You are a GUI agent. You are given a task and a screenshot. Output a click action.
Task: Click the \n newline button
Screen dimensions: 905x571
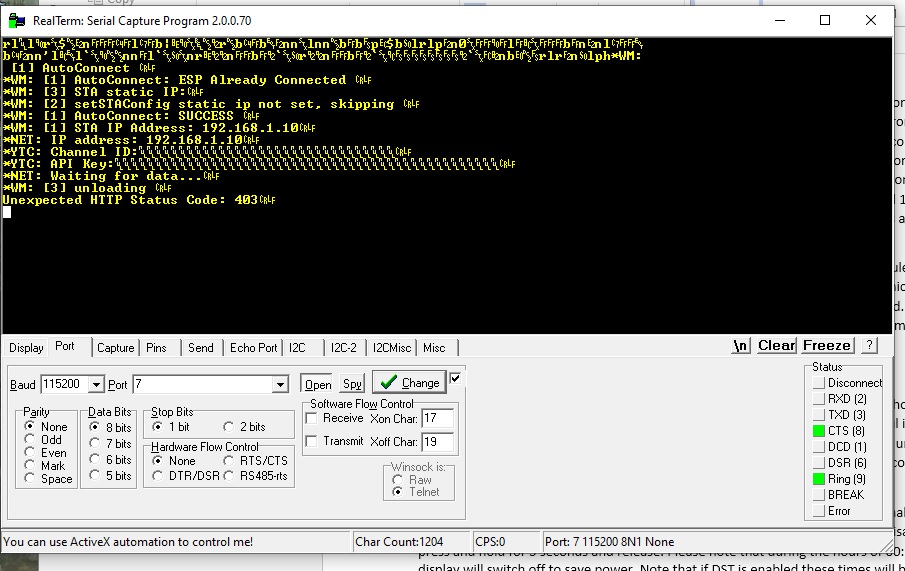tap(740, 345)
